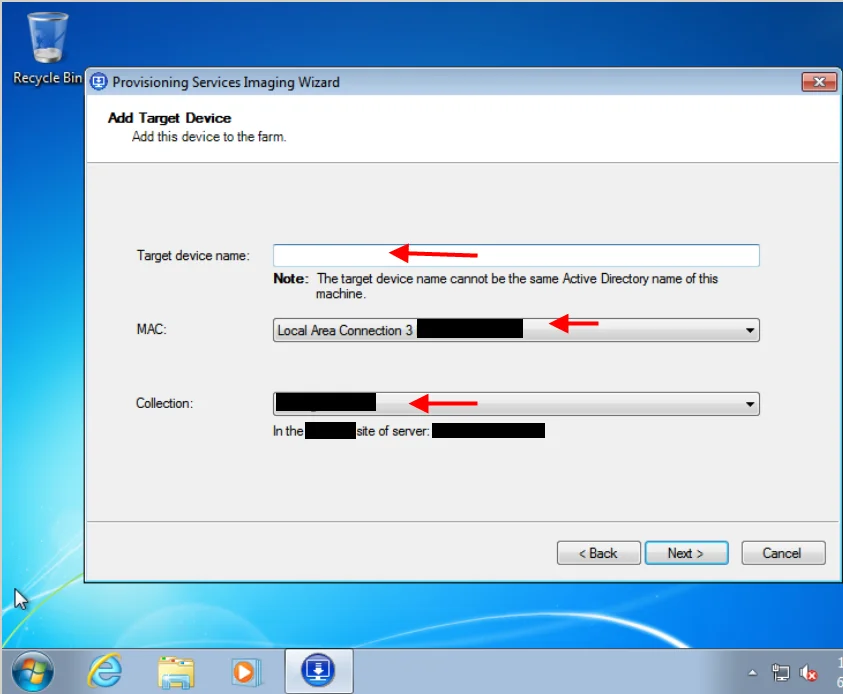Proceed with the Next button
843x694 pixels.
[x=687, y=553]
